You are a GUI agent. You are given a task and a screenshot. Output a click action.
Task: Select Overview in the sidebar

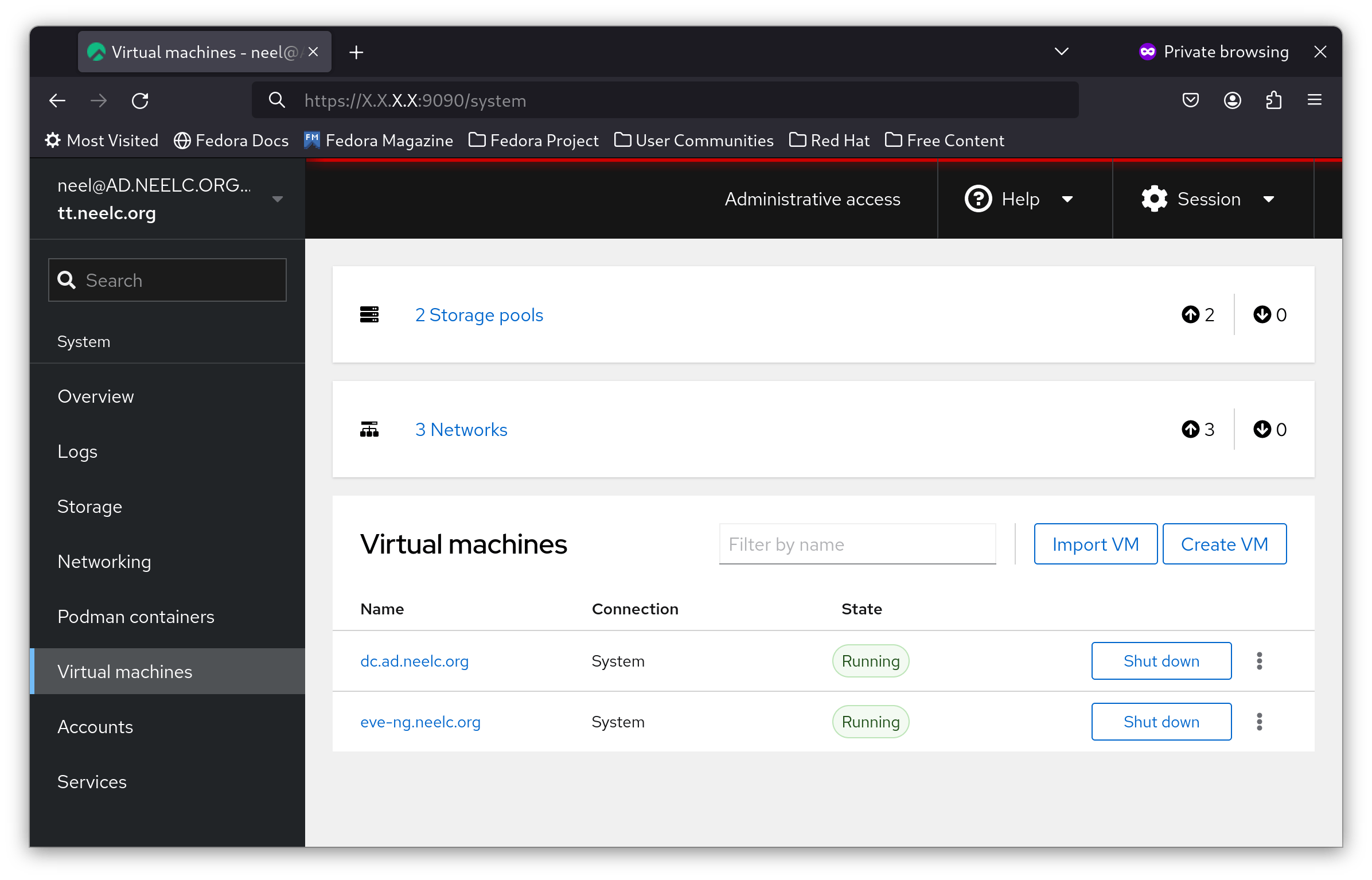click(96, 395)
